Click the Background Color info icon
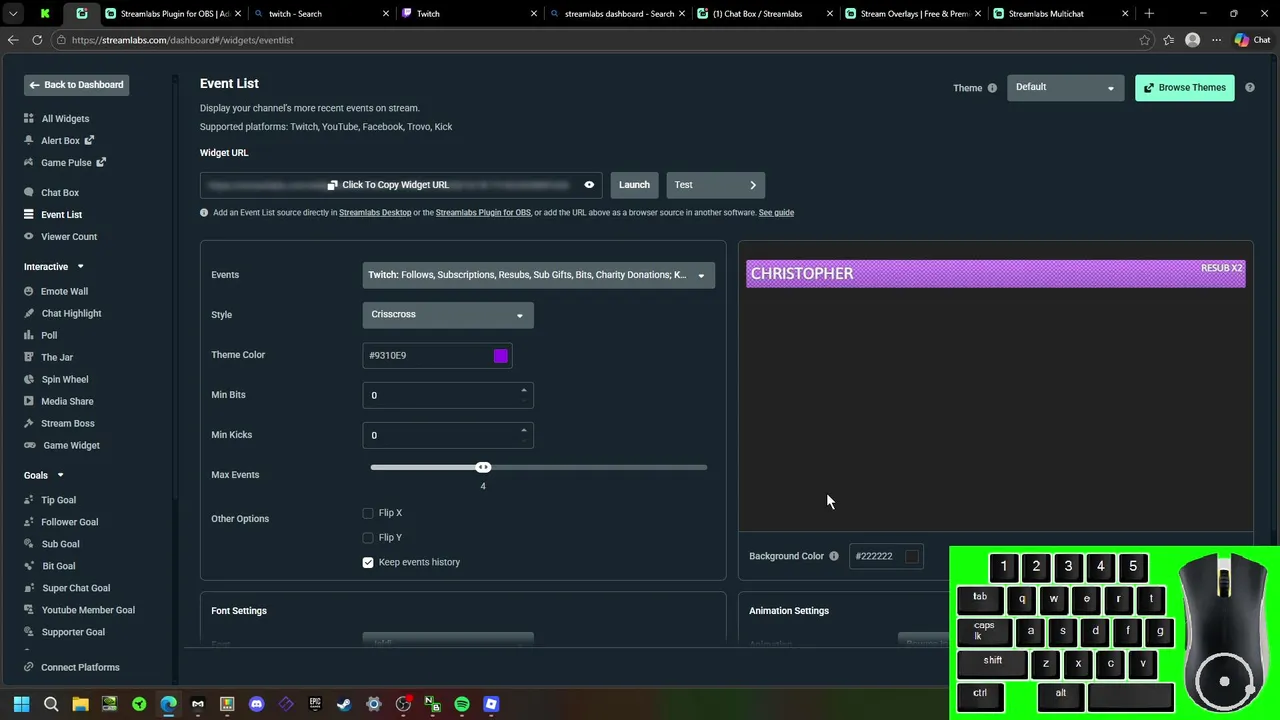This screenshot has width=1280, height=720. (834, 556)
